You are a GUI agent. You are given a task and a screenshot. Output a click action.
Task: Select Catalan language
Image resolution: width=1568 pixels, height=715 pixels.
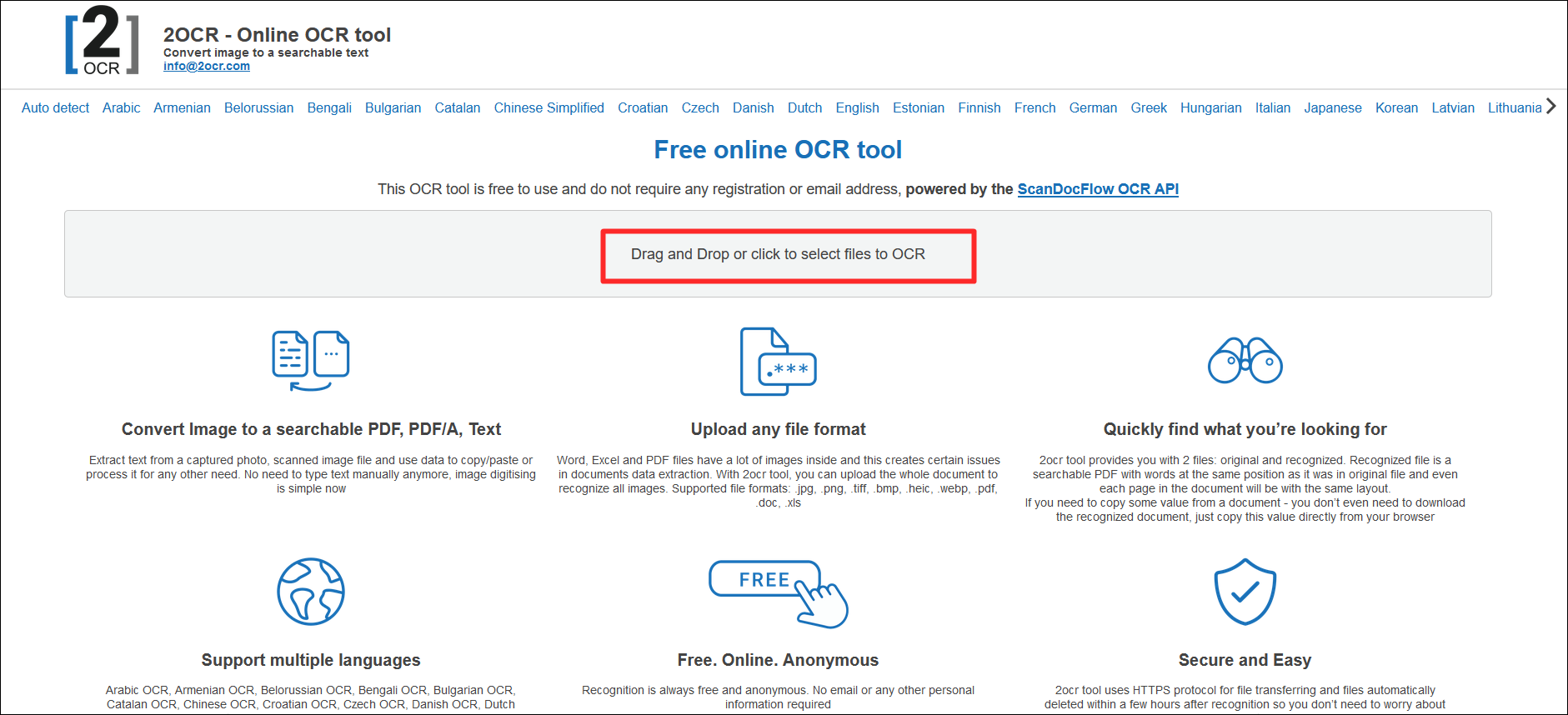tap(457, 107)
